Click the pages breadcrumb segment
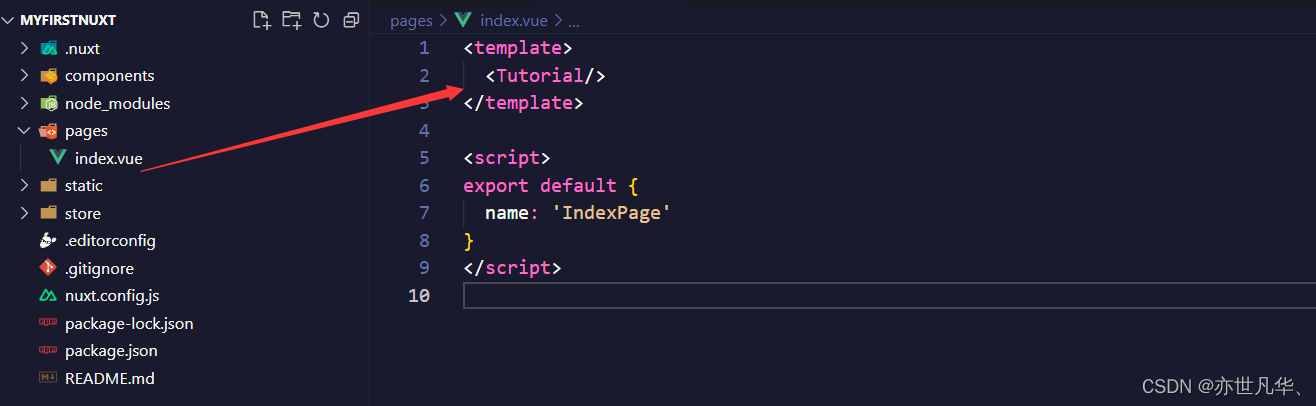1316x406 pixels. [x=411, y=20]
